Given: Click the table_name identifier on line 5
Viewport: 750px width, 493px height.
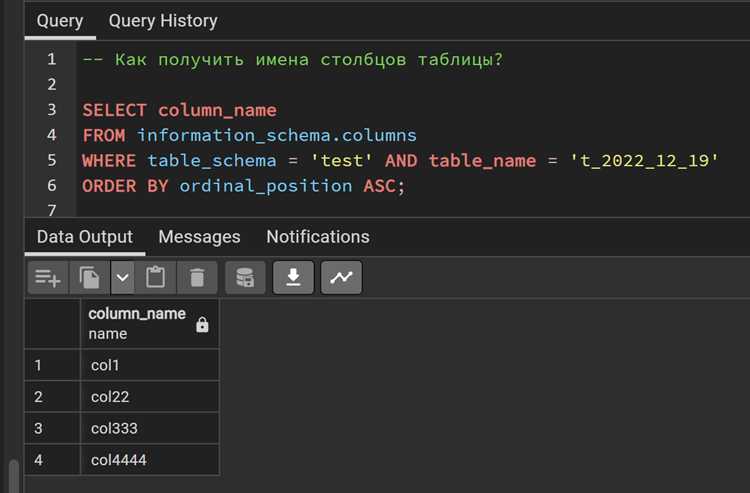Looking at the screenshot, I should pyautogui.click(x=482, y=161).
